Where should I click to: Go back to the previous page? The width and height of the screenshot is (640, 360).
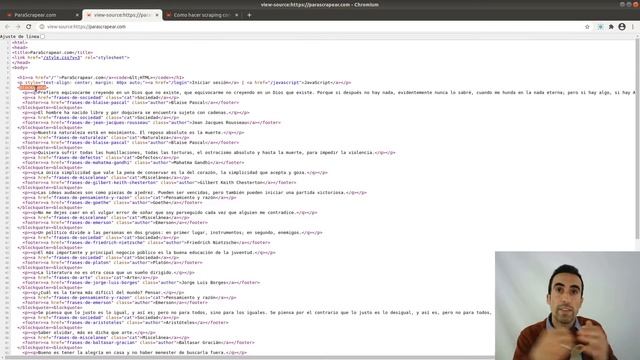tap(7, 27)
